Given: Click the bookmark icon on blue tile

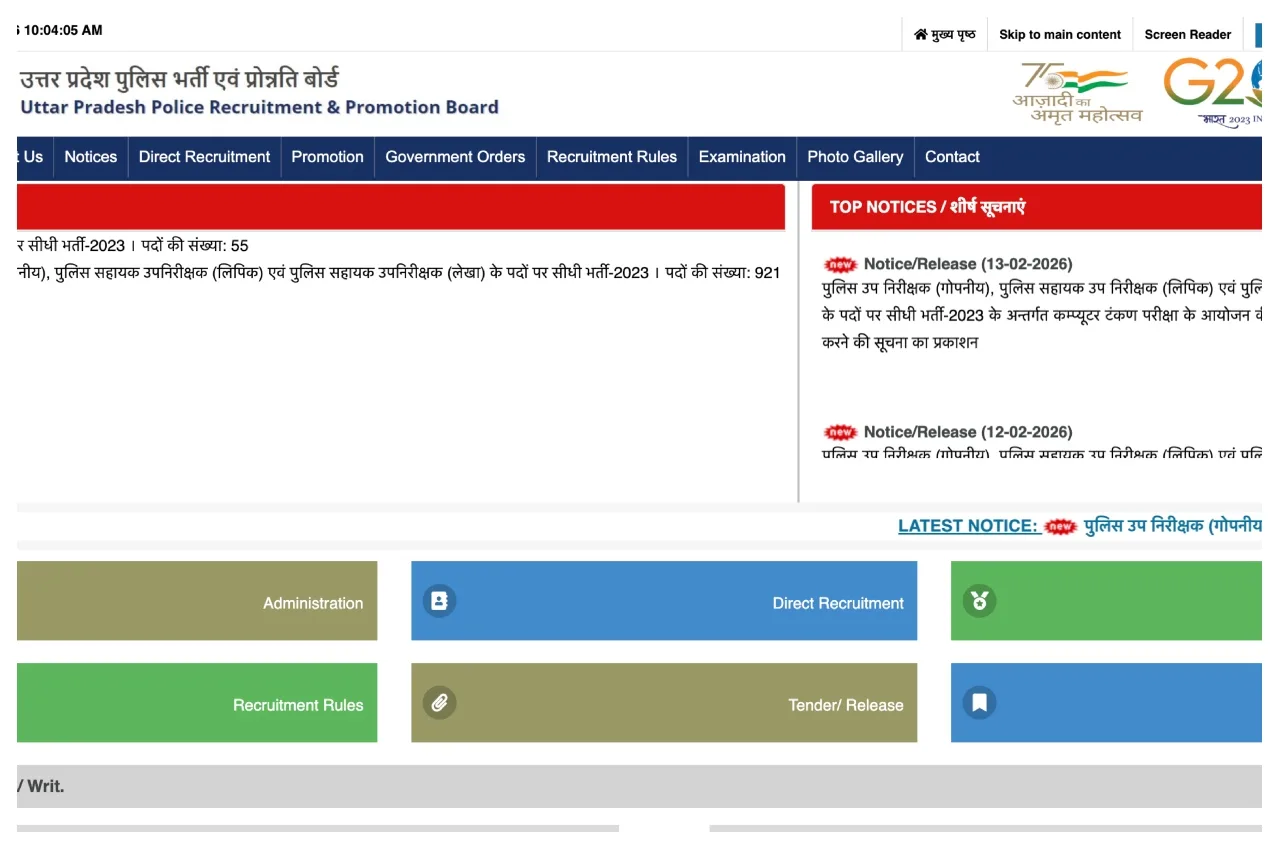Looking at the screenshot, I should click(x=979, y=703).
